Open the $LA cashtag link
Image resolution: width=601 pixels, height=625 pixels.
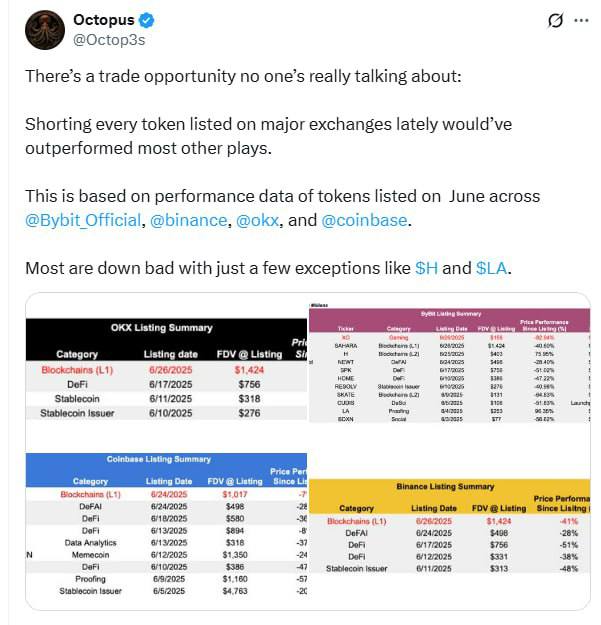click(491, 268)
